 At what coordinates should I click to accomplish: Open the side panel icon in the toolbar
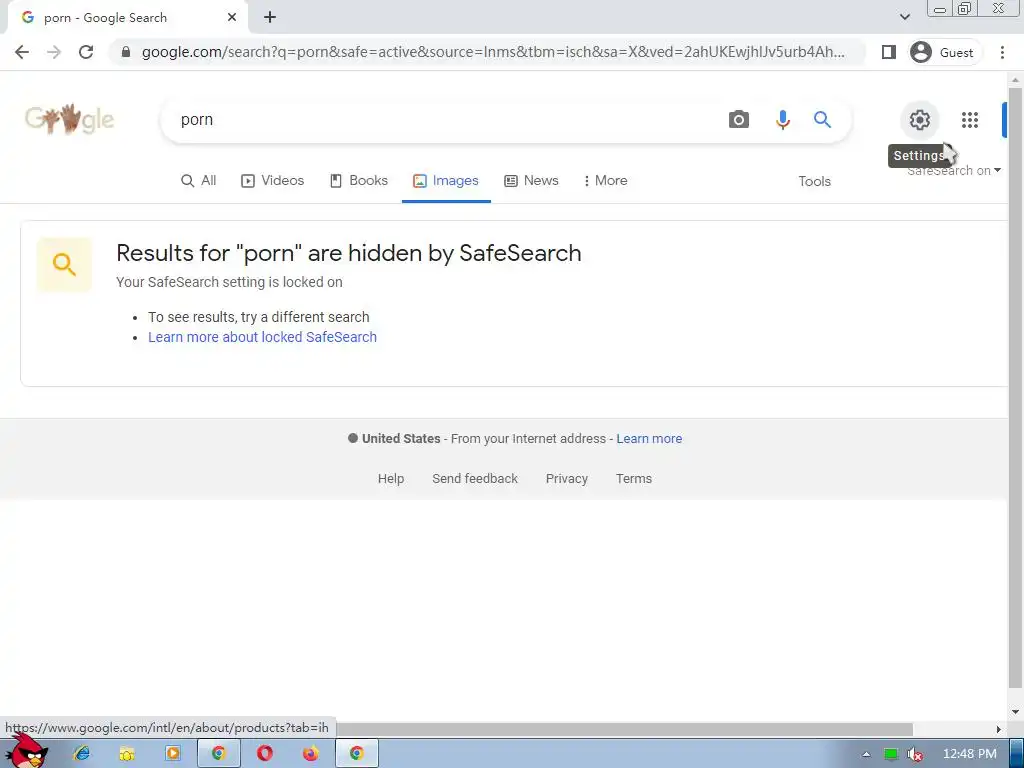[888, 52]
